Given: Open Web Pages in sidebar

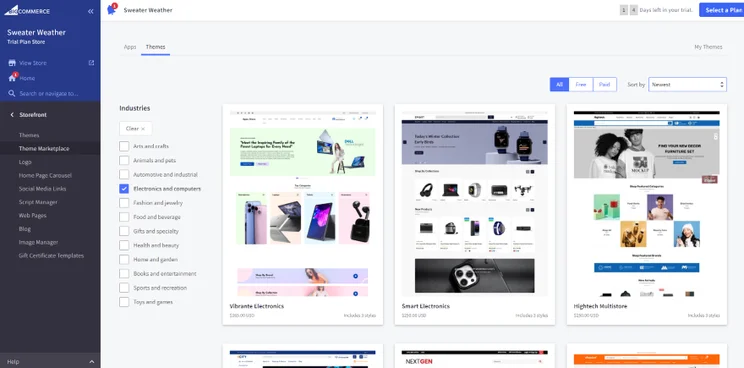Looking at the screenshot, I should coord(32,215).
